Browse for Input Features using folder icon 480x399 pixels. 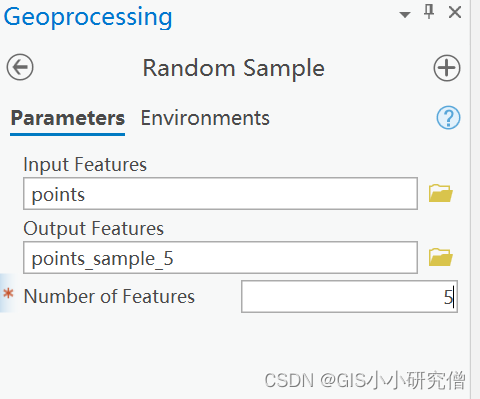[x=440, y=193]
